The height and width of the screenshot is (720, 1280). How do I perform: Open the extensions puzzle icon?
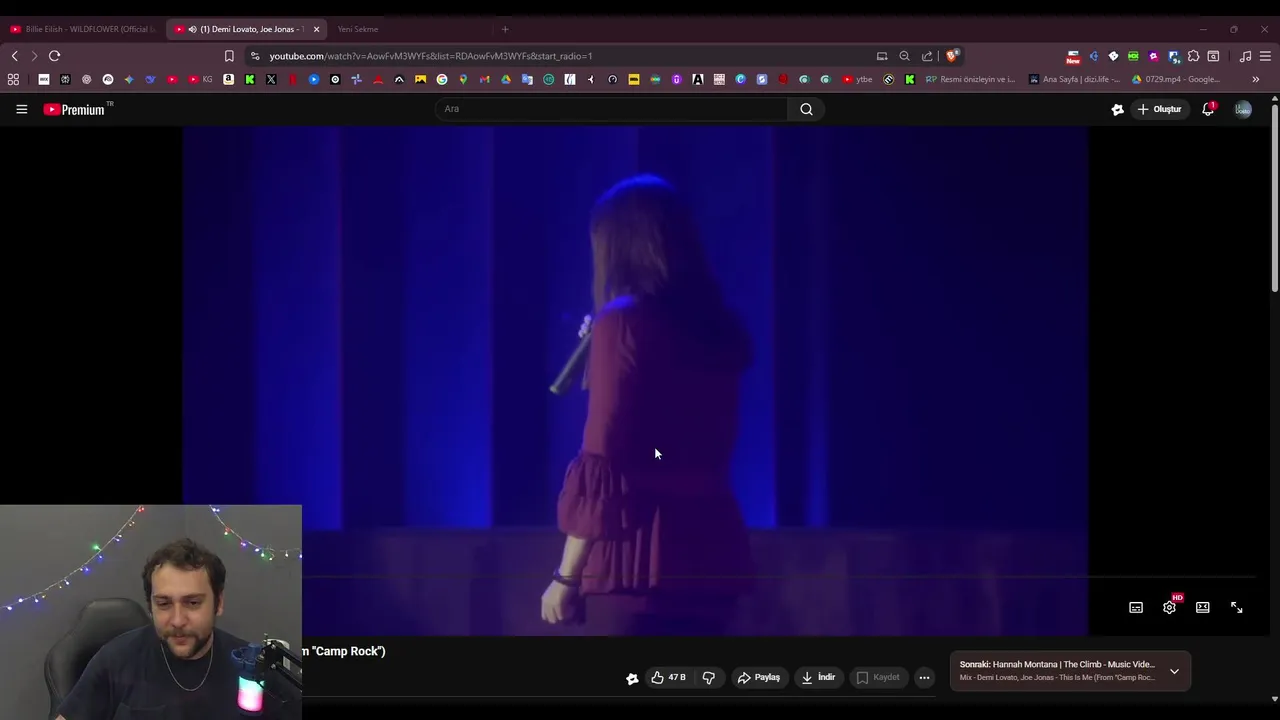[1193, 56]
